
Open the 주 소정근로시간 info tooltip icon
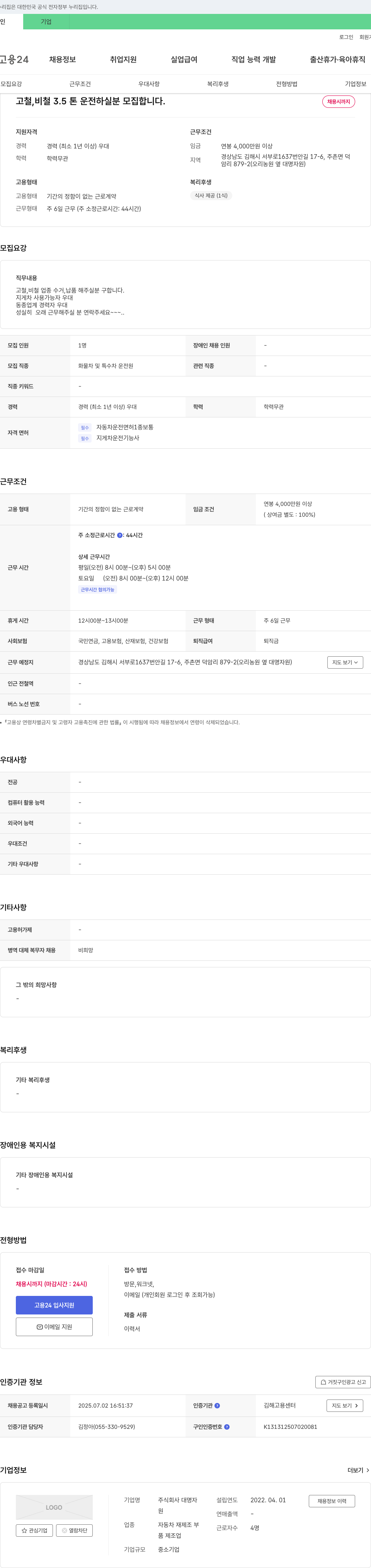(120, 535)
